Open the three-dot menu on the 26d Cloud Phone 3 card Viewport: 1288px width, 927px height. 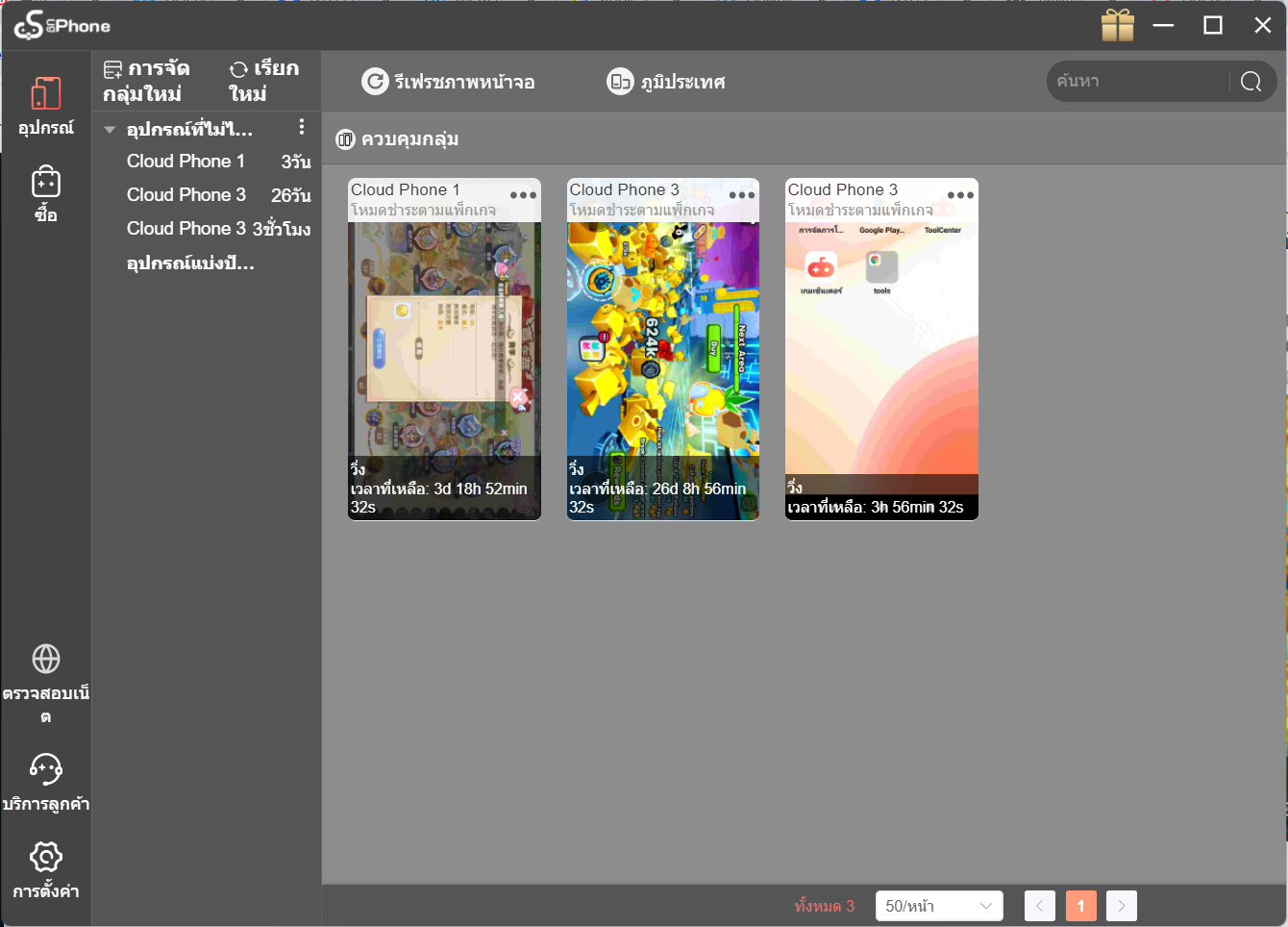742,195
